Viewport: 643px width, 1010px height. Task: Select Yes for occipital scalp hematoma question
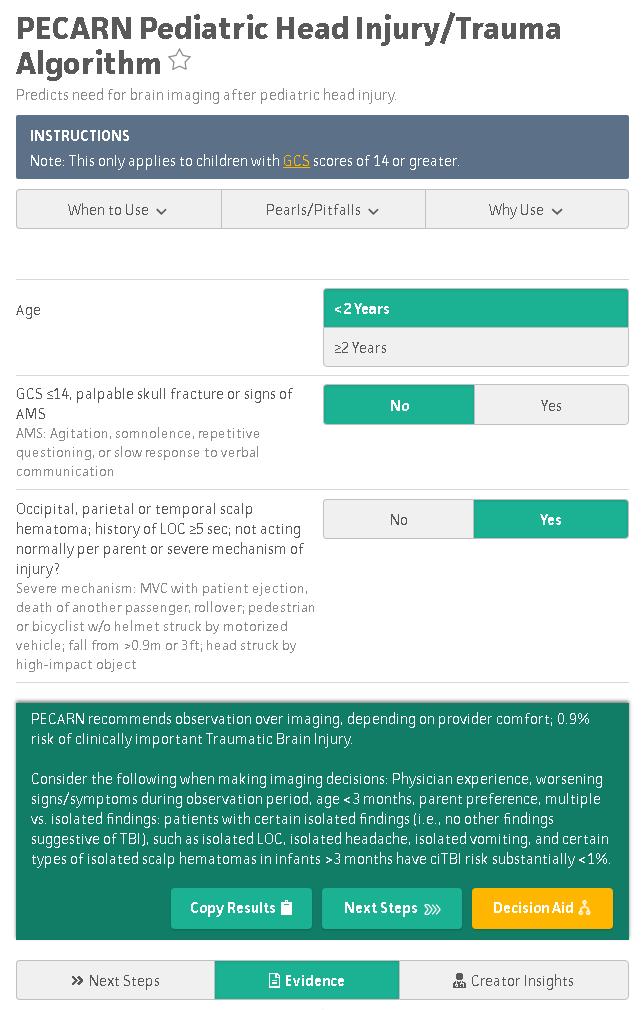tap(551, 520)
